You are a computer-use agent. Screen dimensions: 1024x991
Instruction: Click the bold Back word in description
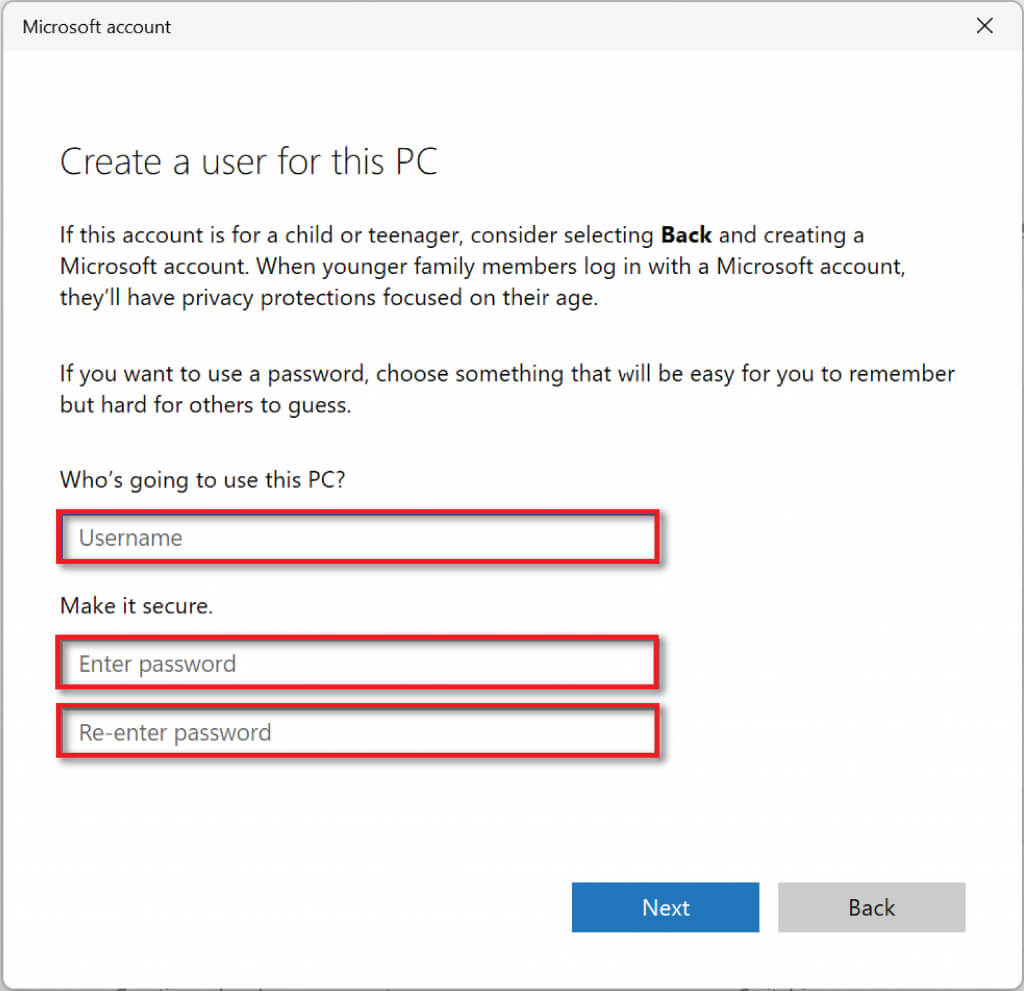point(686,236)
